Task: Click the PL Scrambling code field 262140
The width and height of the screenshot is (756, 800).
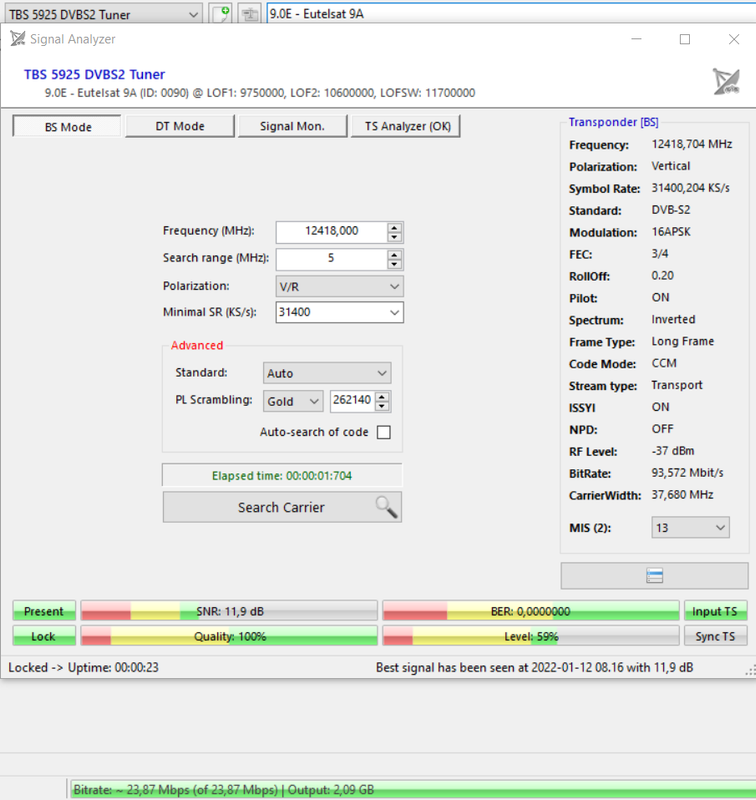Action: (x=352, y=401)
